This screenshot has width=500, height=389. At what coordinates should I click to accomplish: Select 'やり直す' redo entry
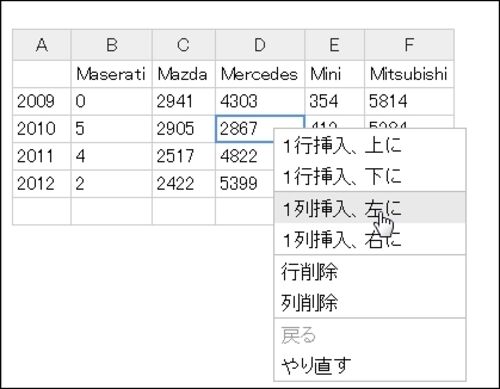coord(370,365)
